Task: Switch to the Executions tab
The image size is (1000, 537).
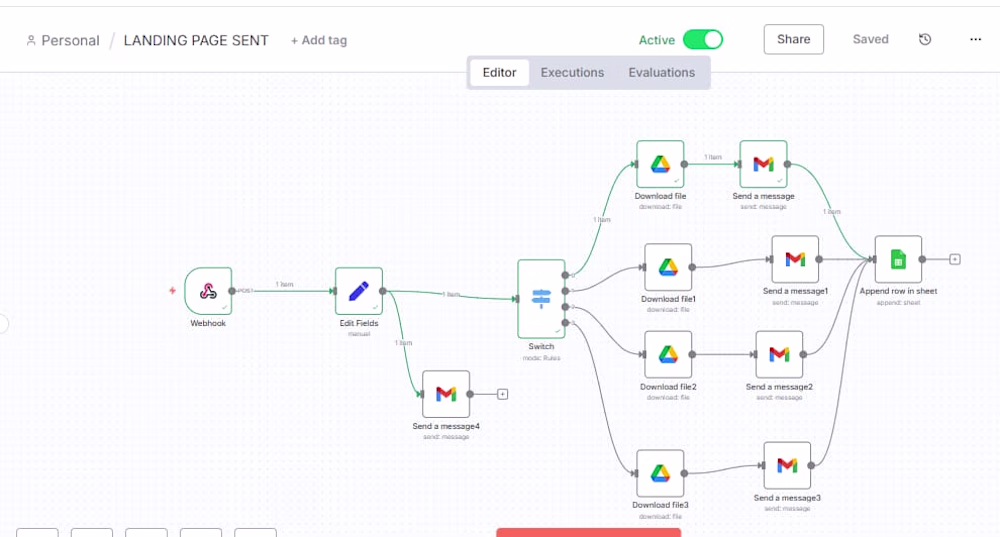Action: 572,73
